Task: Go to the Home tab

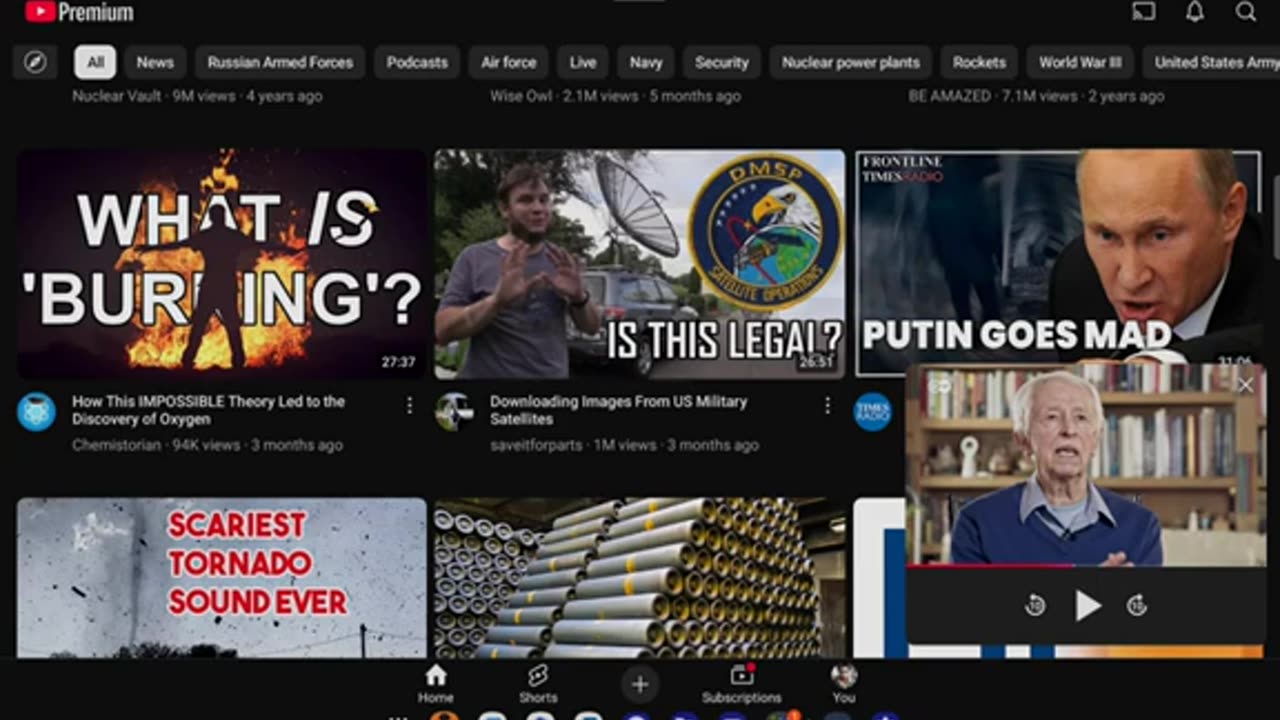Action: [x=435, y=684]
